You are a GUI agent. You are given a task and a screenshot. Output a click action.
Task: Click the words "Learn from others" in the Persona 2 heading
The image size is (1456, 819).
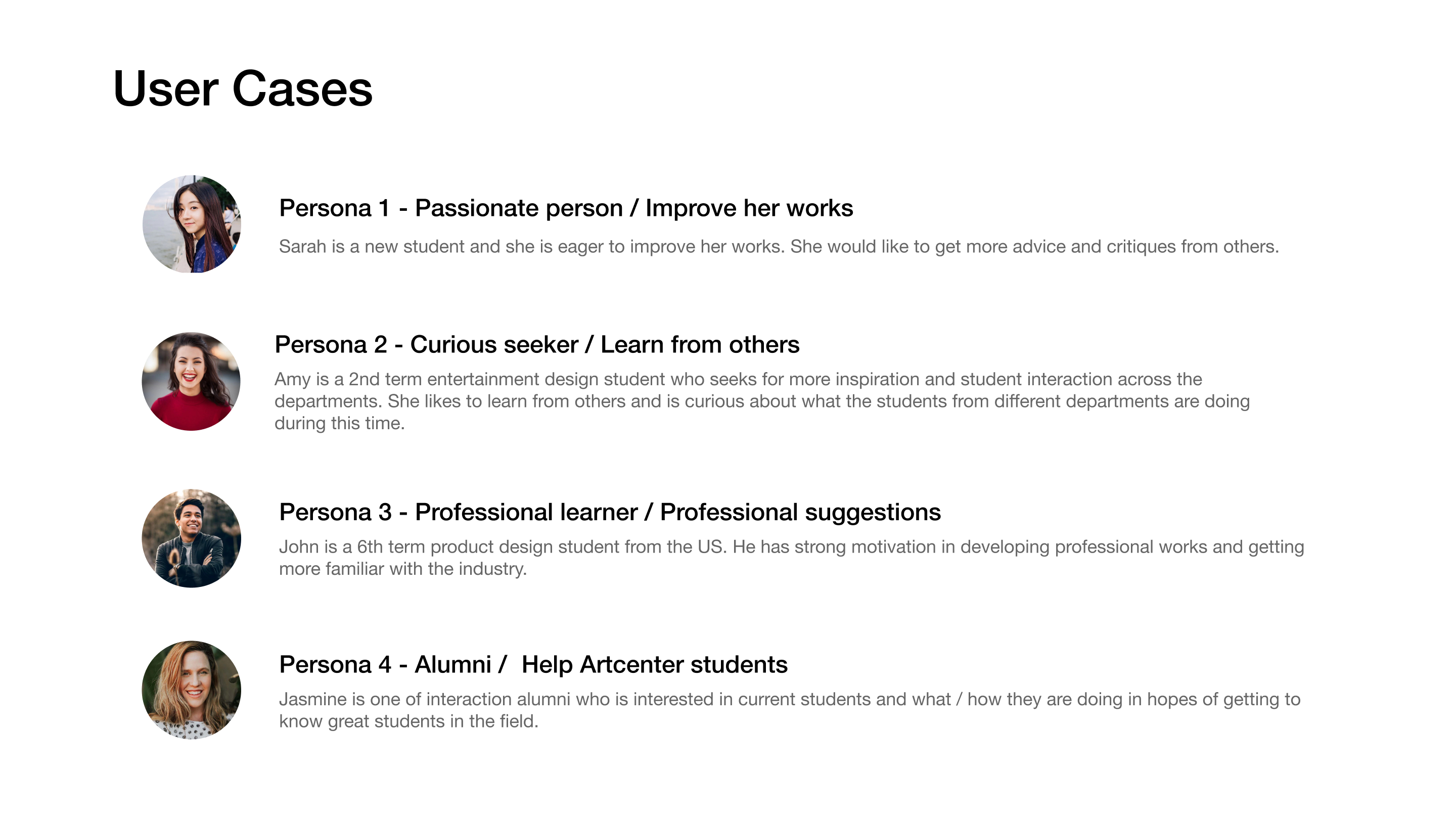pyautogui.click(x=700, y=344)
